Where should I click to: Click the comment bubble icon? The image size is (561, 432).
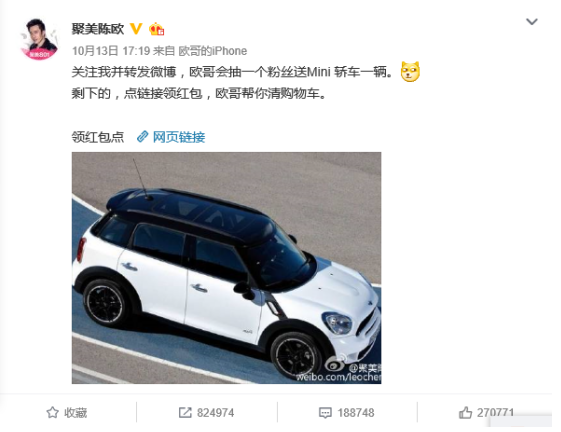325,413
